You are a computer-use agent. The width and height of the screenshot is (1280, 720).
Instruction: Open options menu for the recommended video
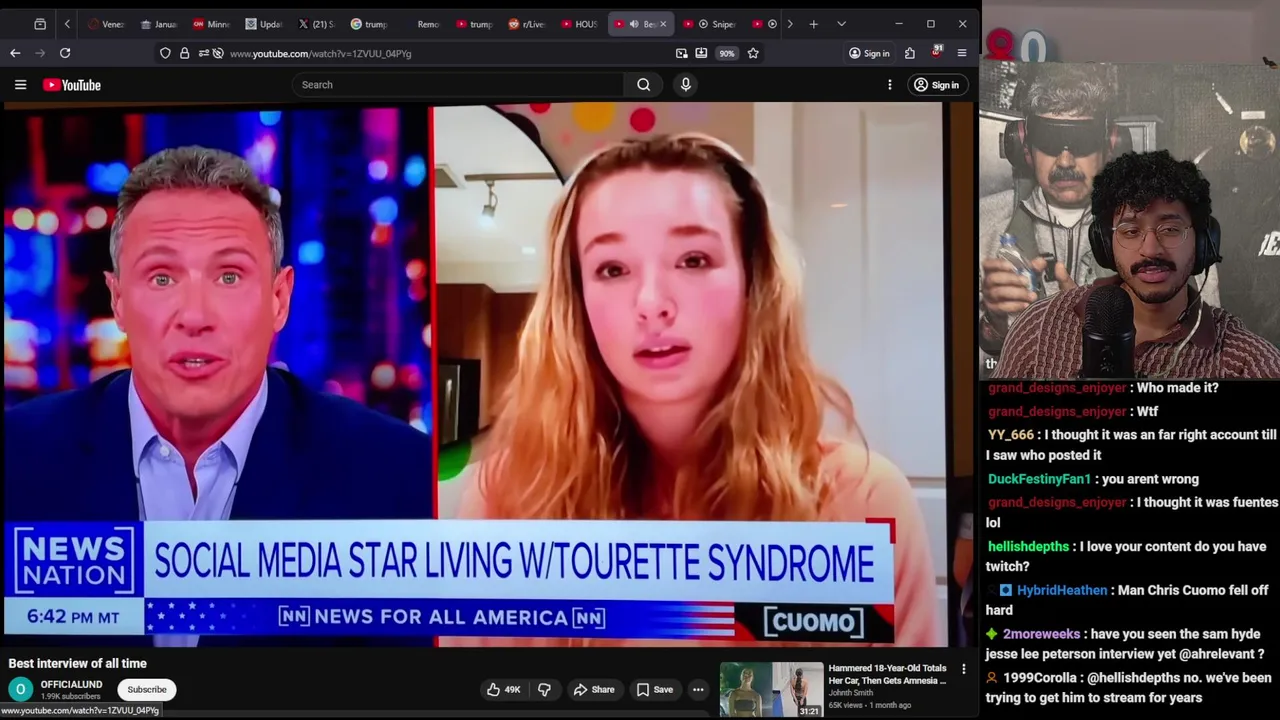964,669
